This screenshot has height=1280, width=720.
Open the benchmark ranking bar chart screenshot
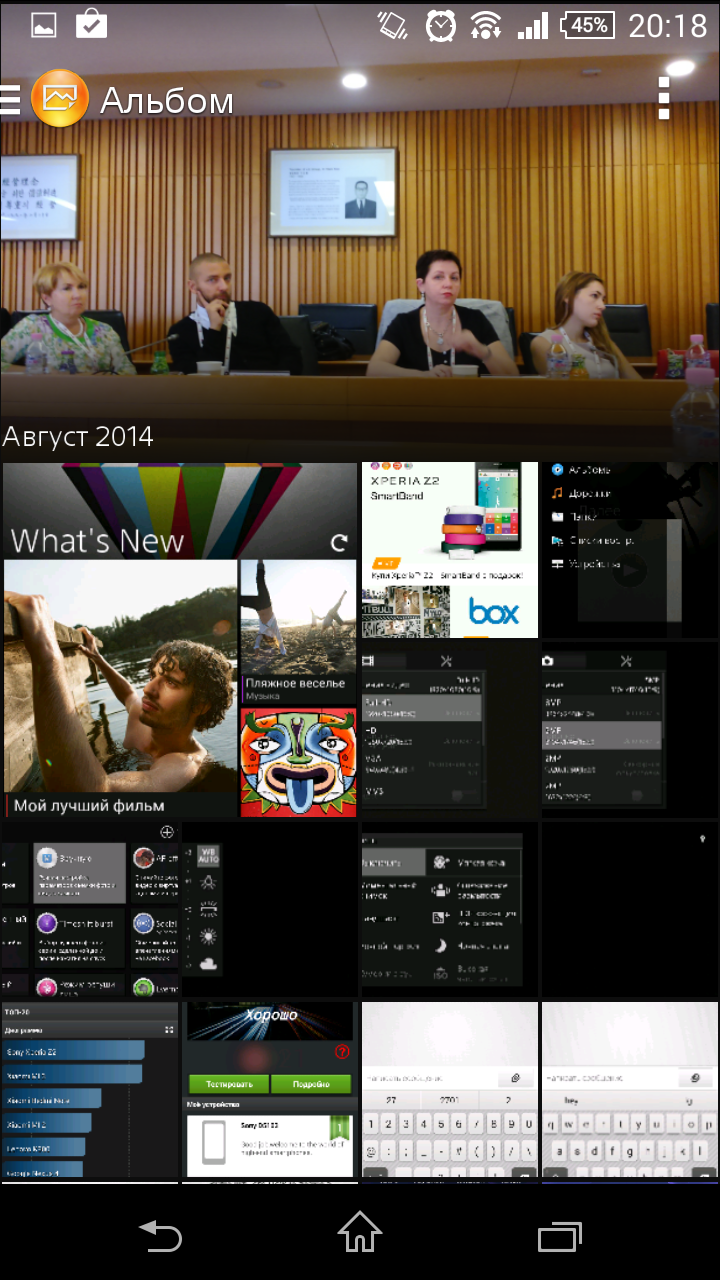coord(90,1090)
